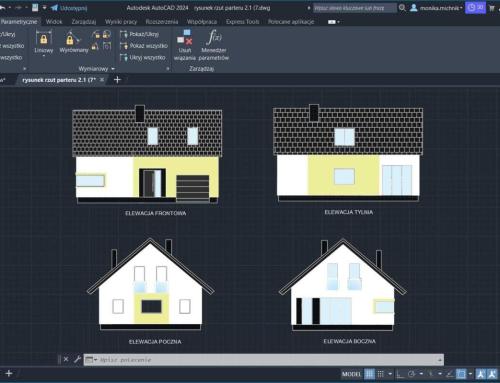The image size is (500, 383).
Task: Close the rysunek rzut parteru 2.1 tab
Action: click(102, 80)
